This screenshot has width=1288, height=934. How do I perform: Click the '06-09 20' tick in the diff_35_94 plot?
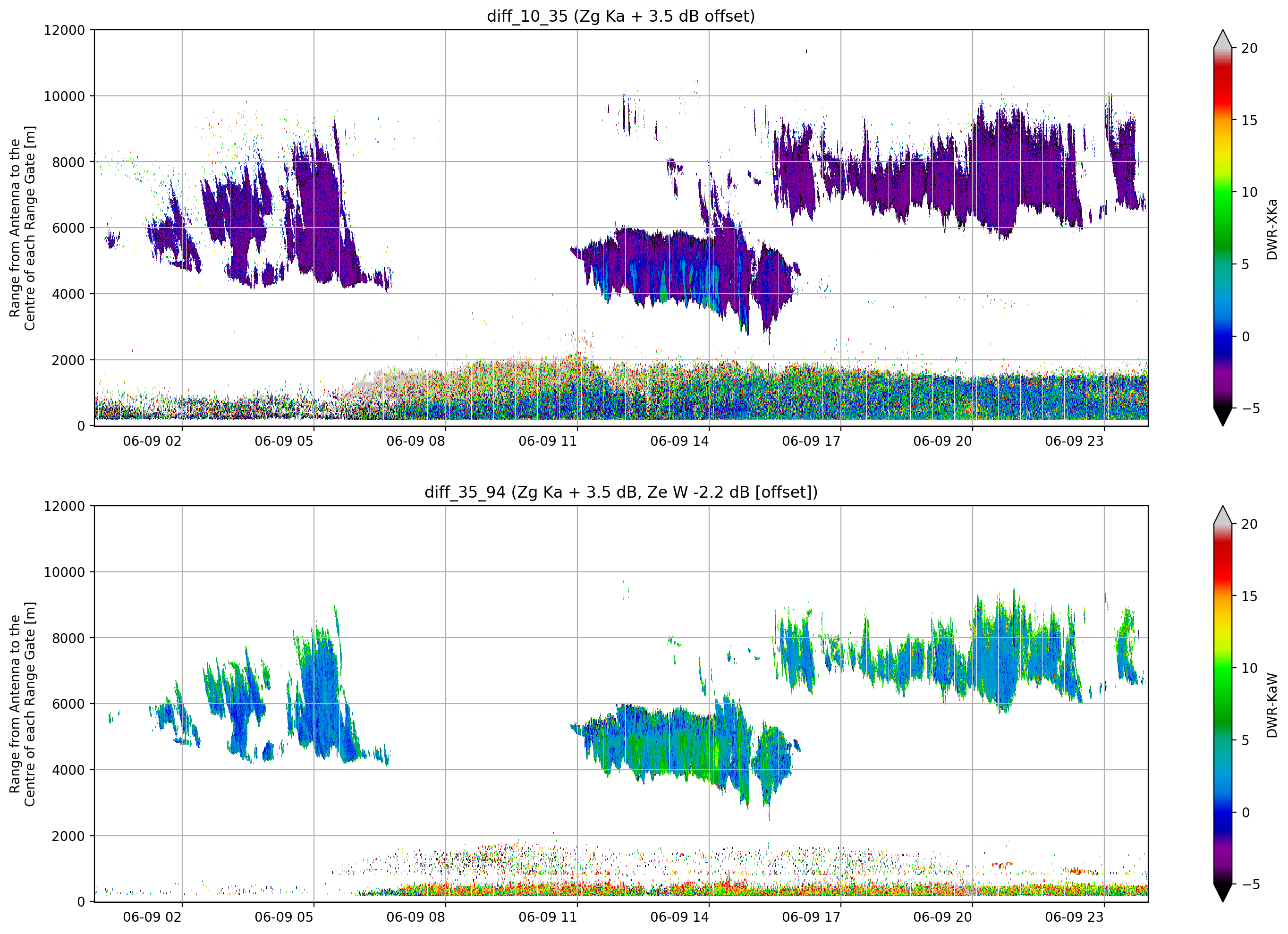click(x=943, y=917)
